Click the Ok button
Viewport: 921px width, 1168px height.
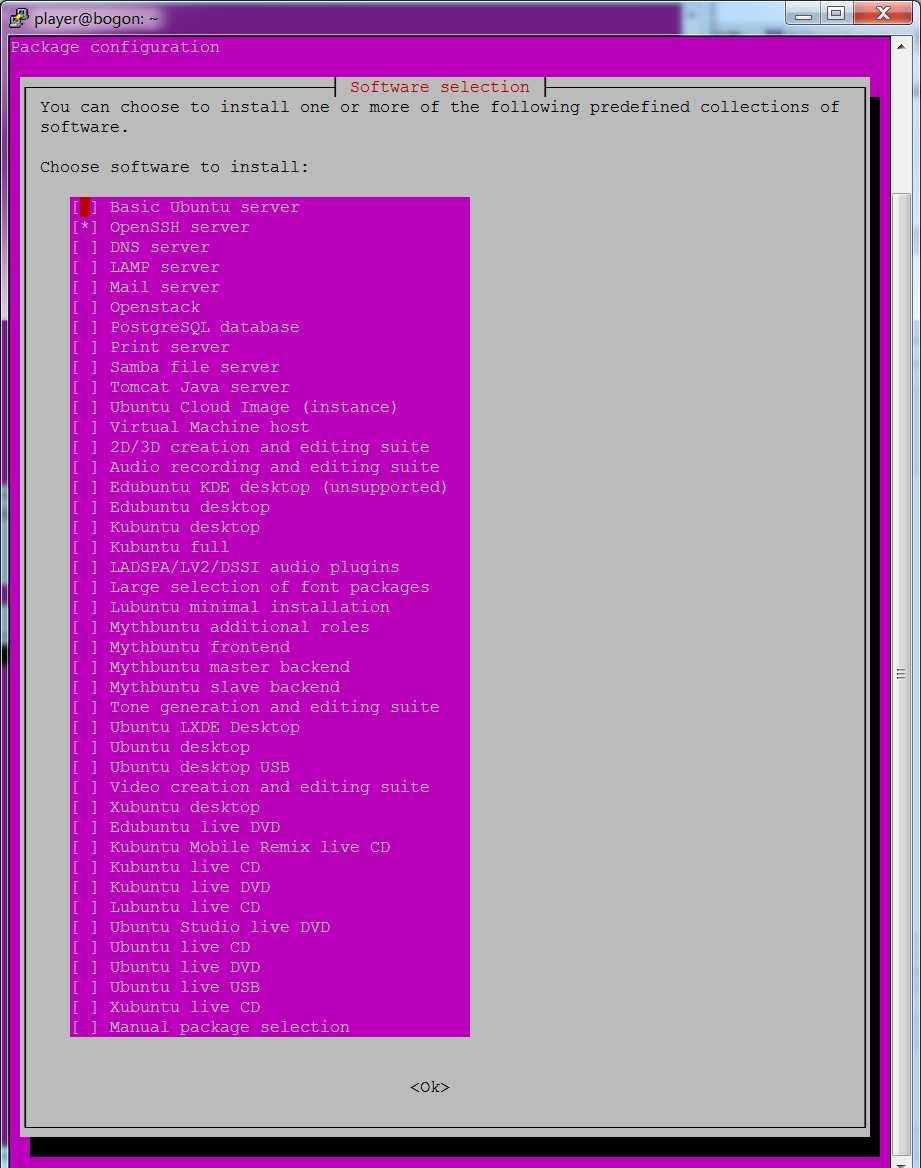point(430,1087)
